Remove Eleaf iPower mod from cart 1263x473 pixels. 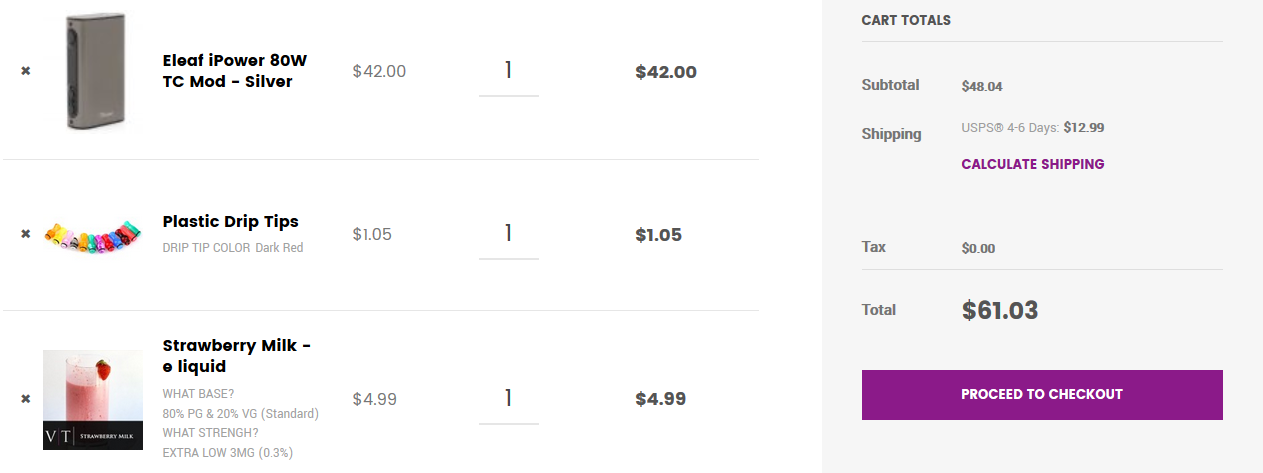click(x=26, y=71)
